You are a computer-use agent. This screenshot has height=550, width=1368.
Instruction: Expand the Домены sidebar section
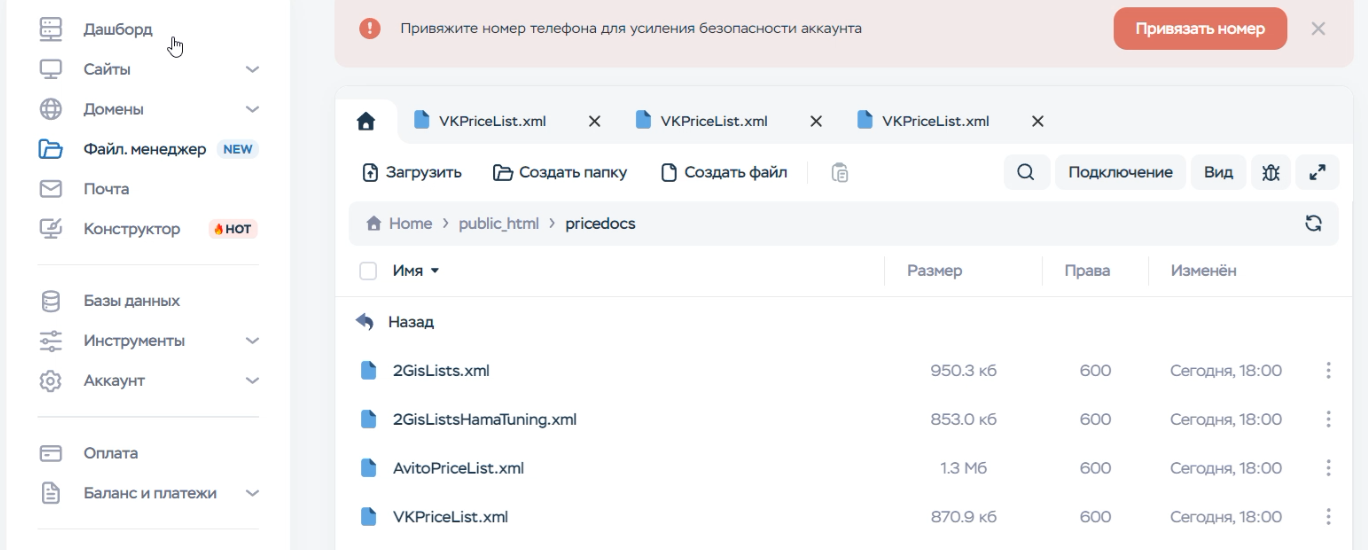pyautogui.click(x=252, y=109)
